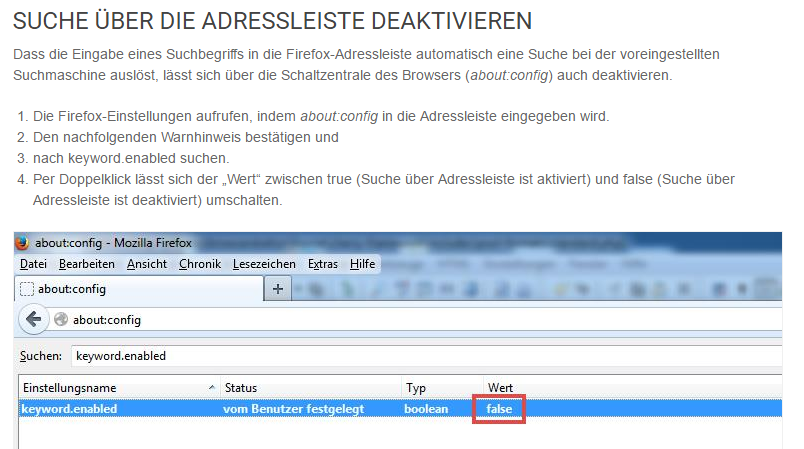The width and height of the screenshot is (804, 449).
Task: Click step 'Den nachfolgenden Warnhinweis bestätigen und'
Action: 186,137
